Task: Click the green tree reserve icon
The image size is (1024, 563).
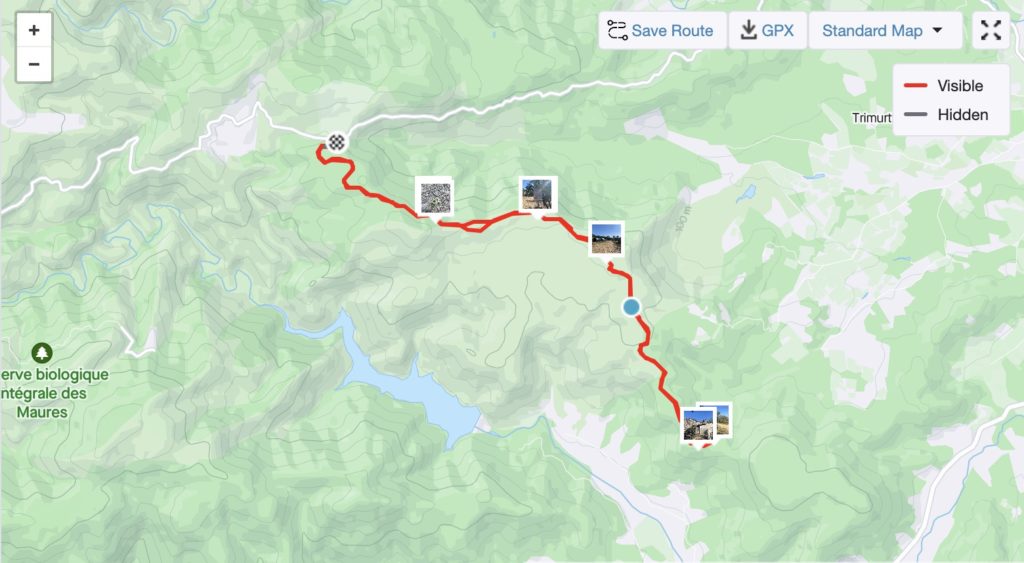Action: tap(42, 353)
